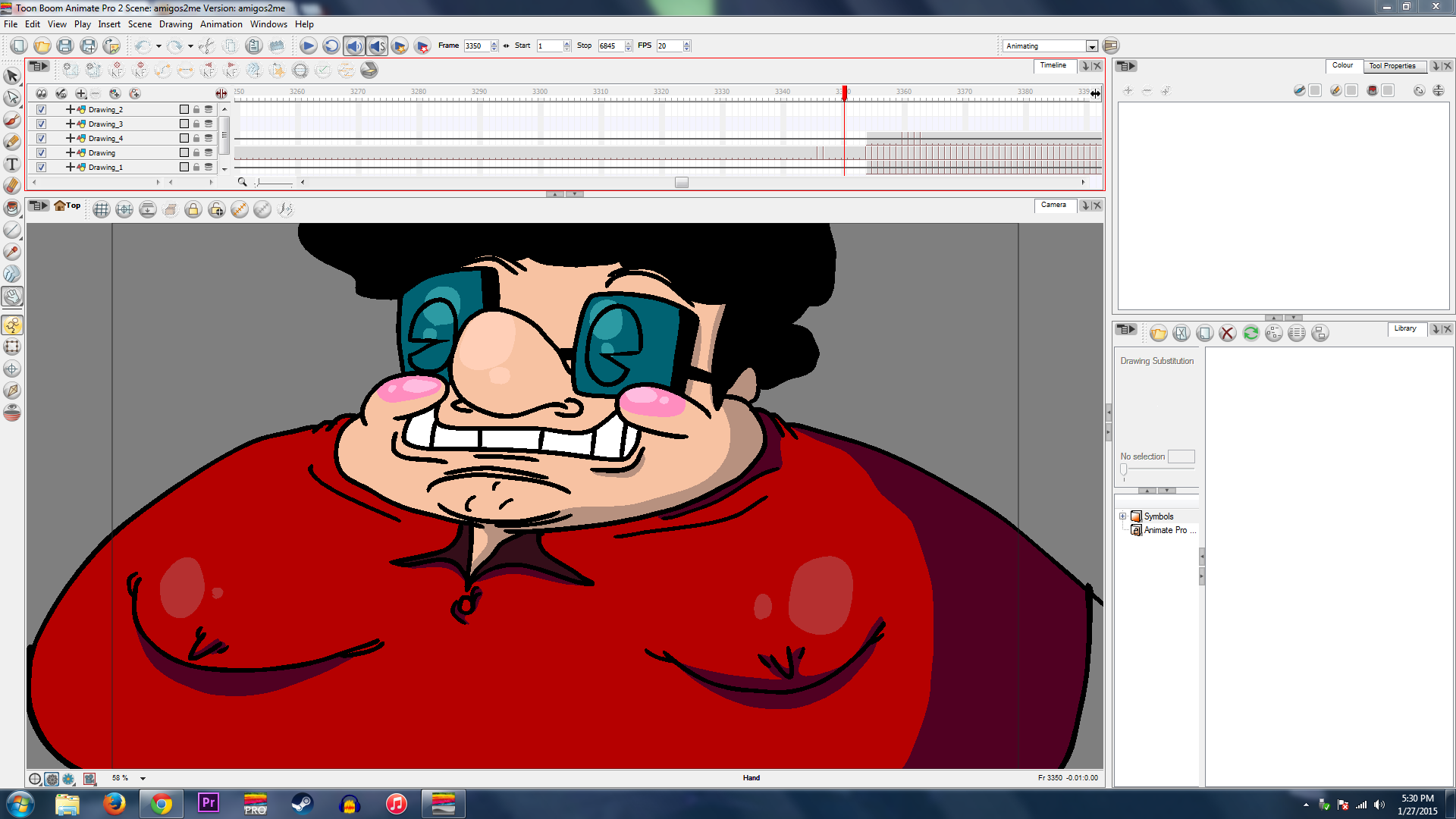
Task: Switch to the Colour tab
Action: [x=1342, y=65]
